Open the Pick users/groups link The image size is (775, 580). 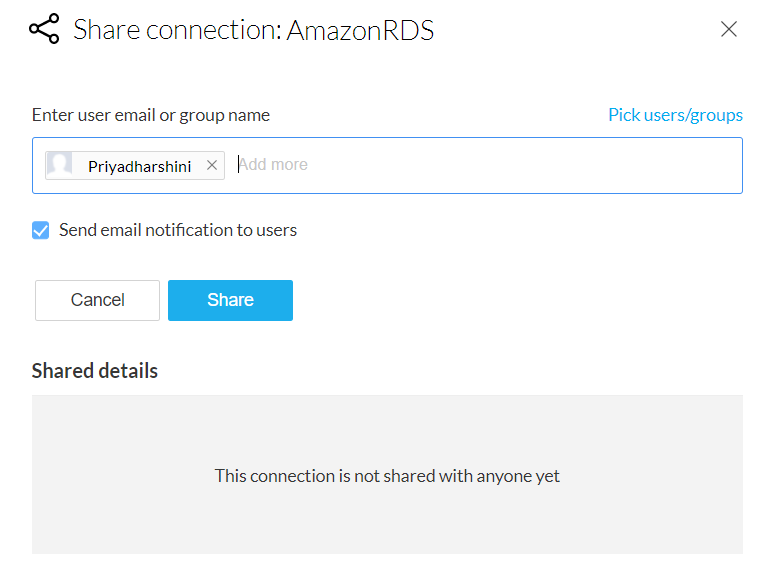[675, 115]
